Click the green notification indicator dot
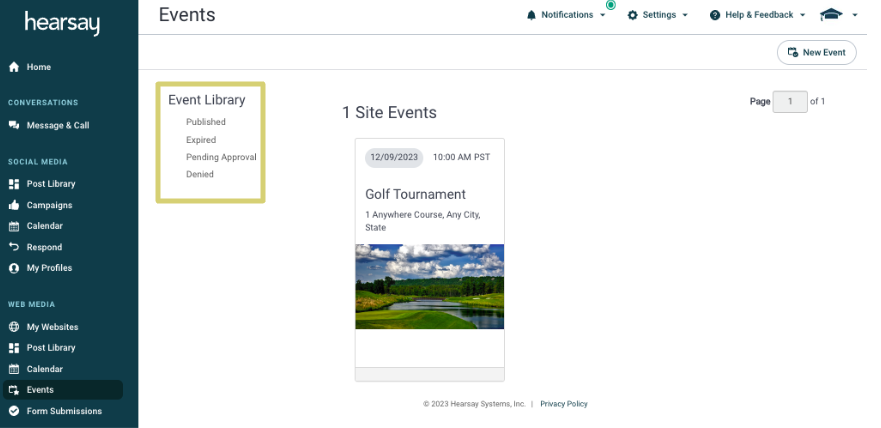Image resolution: width=881 pixels, height=428 pixels. (611, 5)
